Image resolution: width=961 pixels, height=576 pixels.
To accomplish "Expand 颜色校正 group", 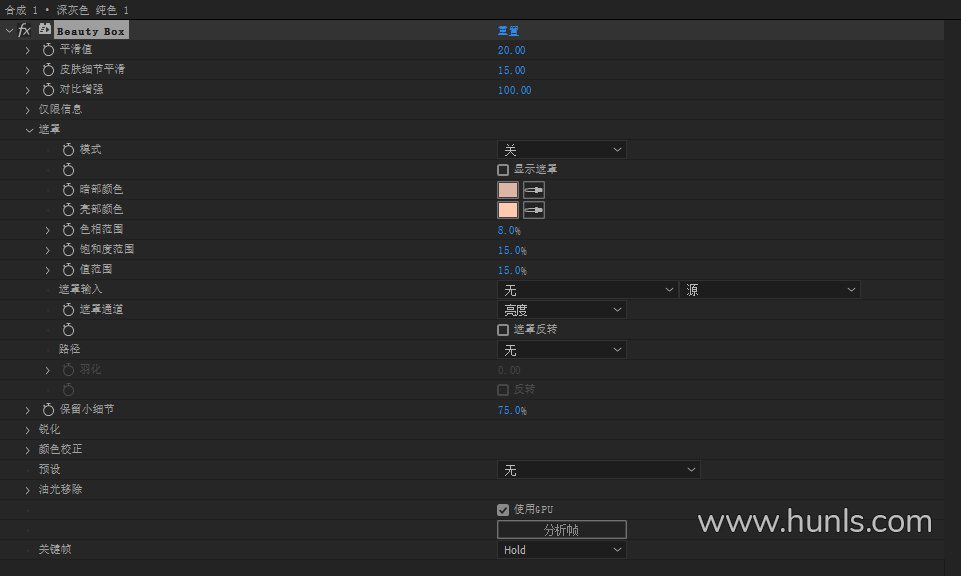I will tap(28, 450).
